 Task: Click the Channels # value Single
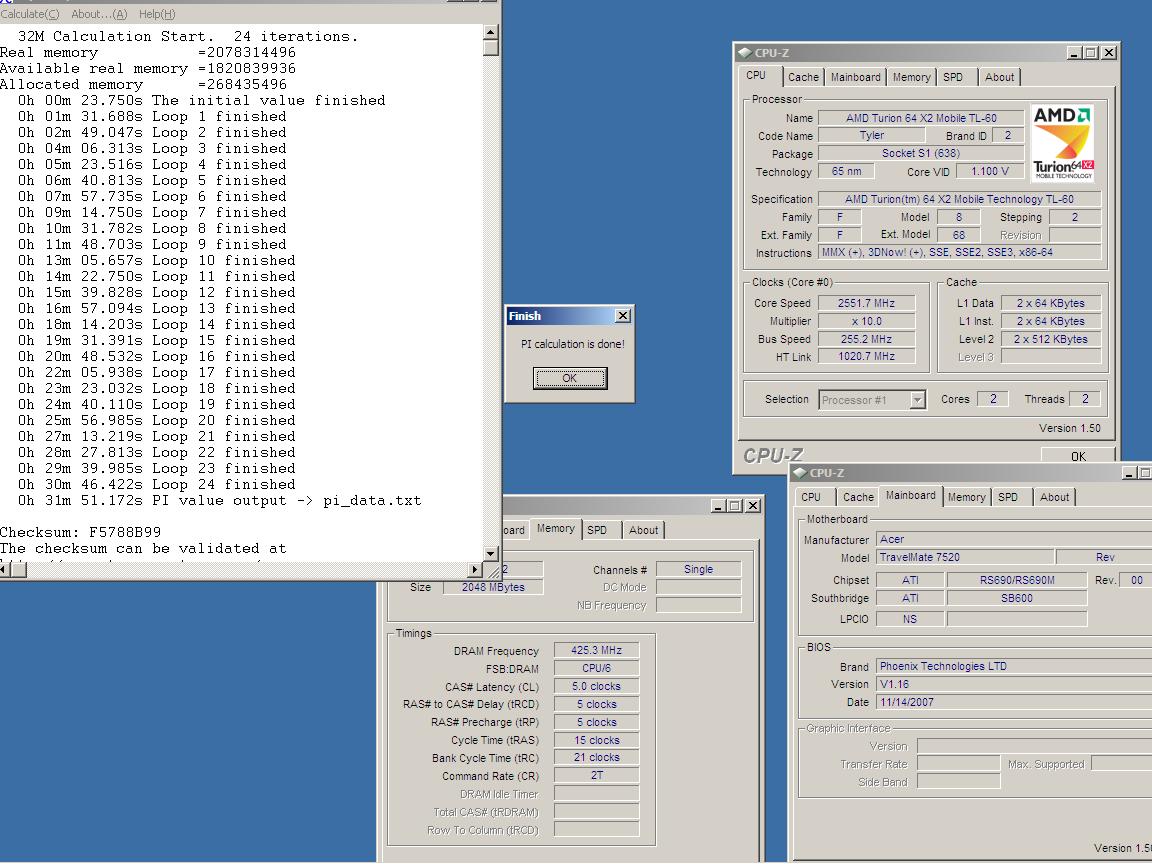(x=698, y=569)
